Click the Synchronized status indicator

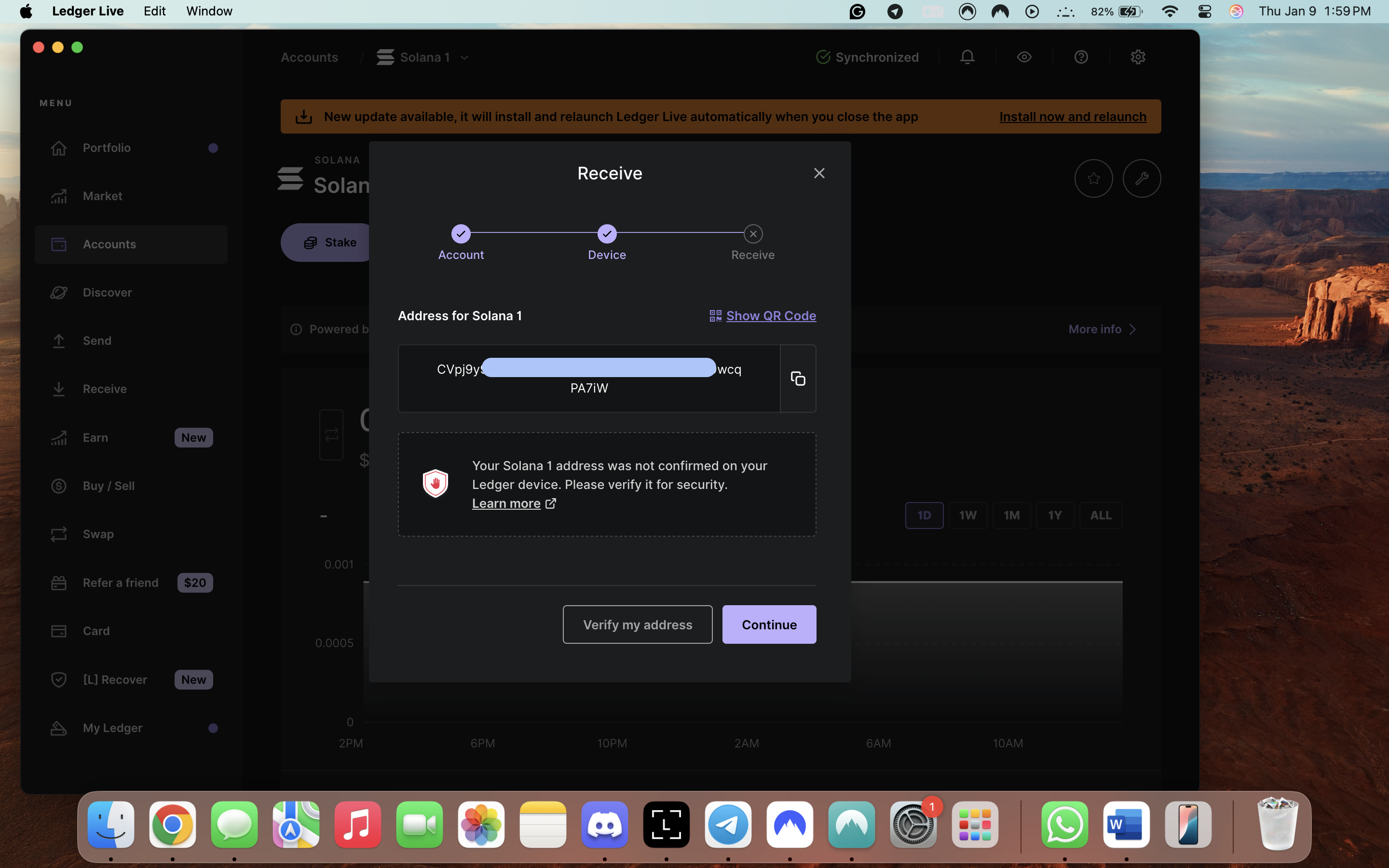(x=867, y=57)
